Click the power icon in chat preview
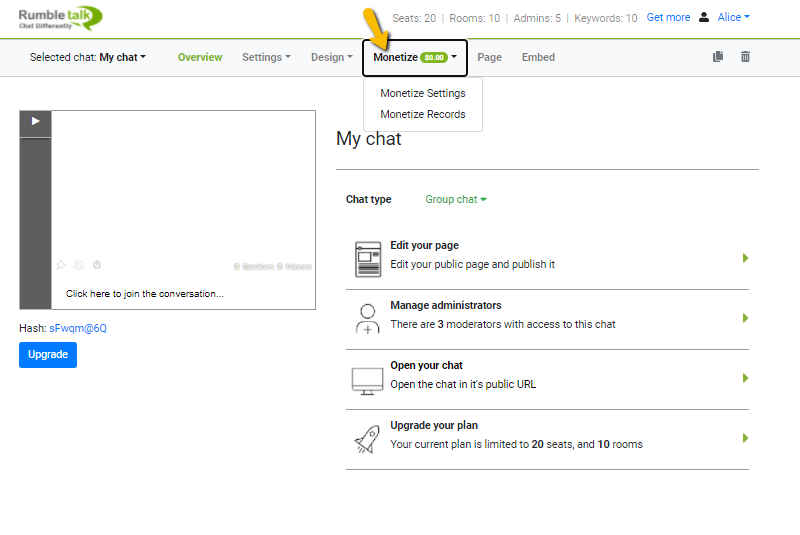Viewport: 800px width, 535px height. coord(97,265)
